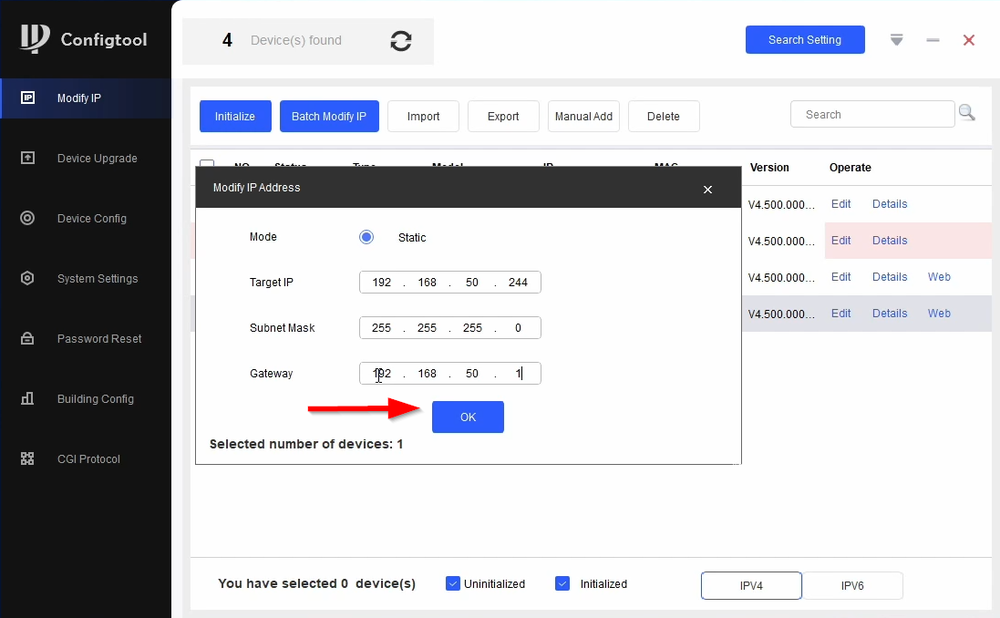The height and width of the screenshot is (618, 1000).
Task: Open the Device Upgrade section
Action: point(30,158)
